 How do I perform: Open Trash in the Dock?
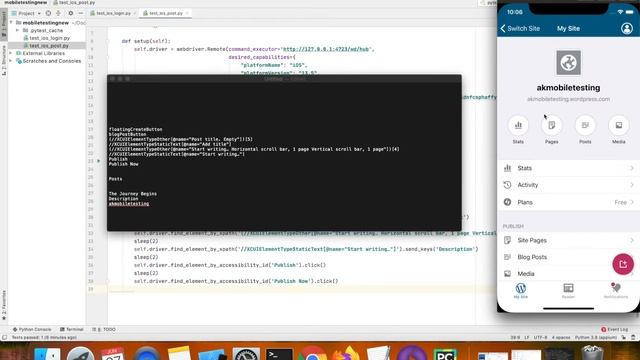tap(592, 353)
